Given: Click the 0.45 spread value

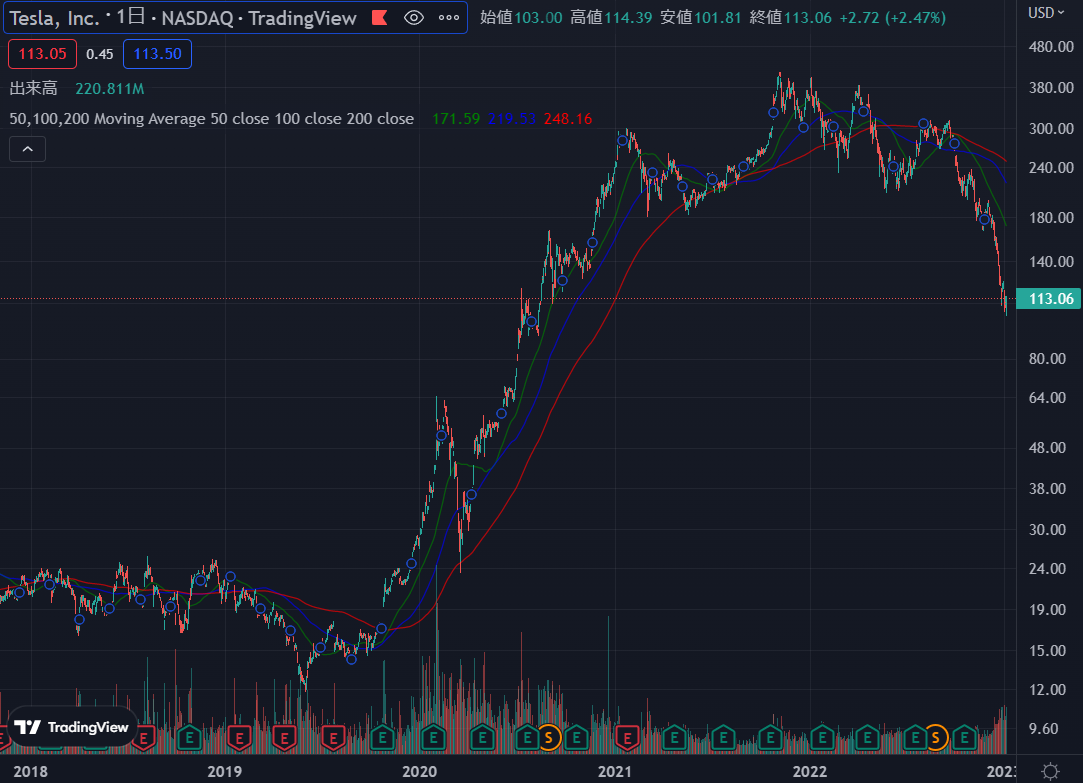Looking at the screenshot, I should [x=99, y=54].
